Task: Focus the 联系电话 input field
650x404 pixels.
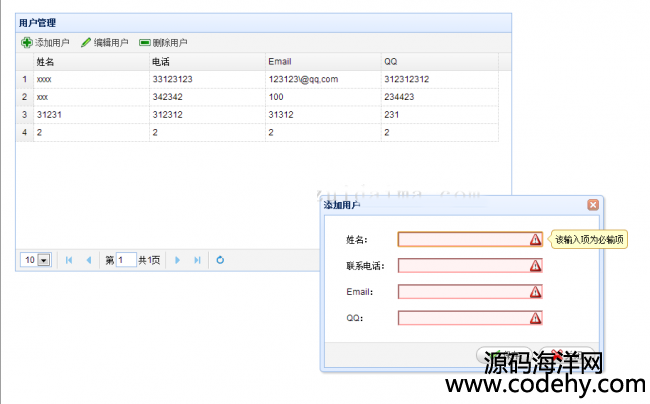Action: tap(462, 266)
